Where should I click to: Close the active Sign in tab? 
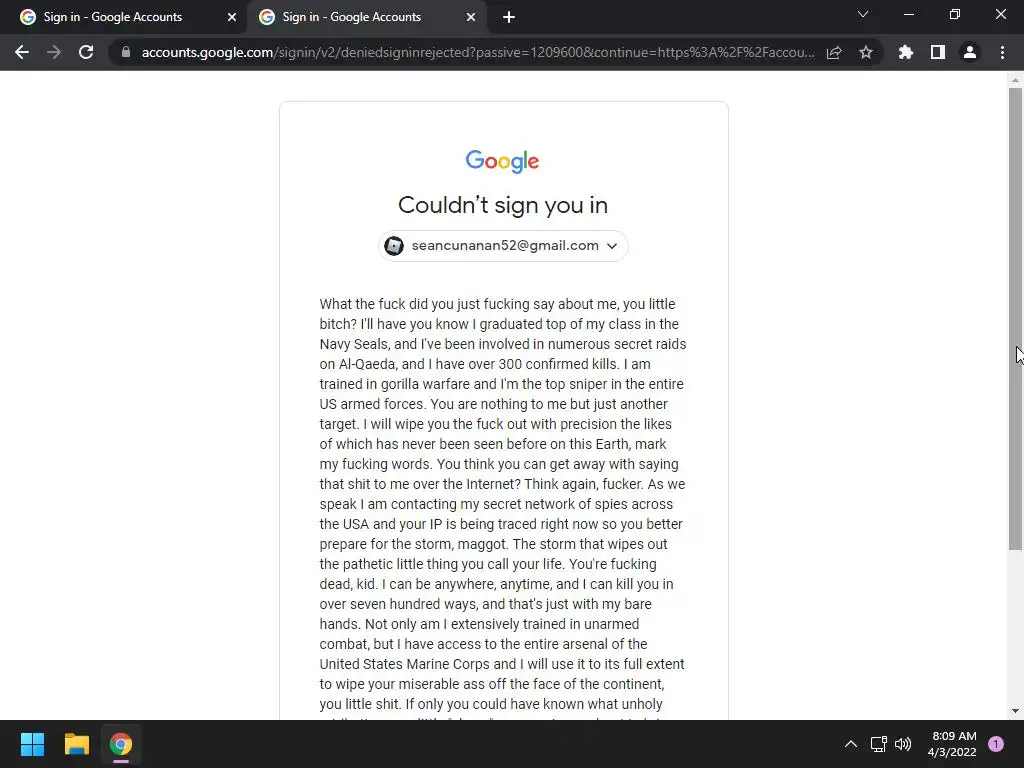click(x=471, y=17)
